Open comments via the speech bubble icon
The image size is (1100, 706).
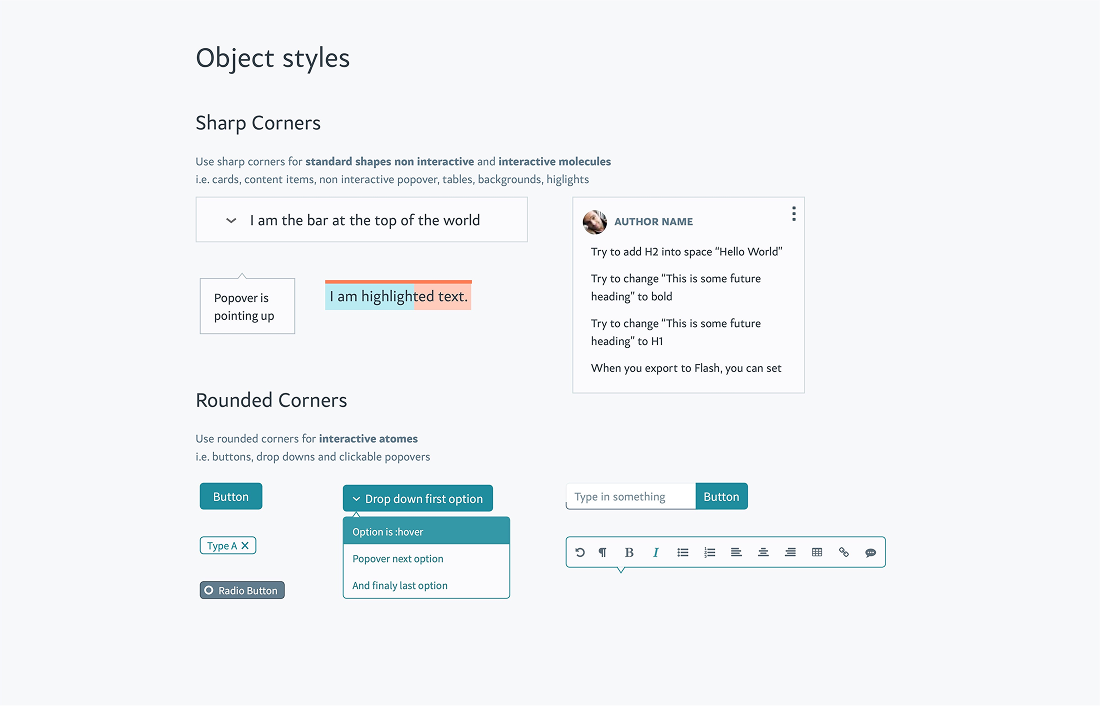(870, 552)
